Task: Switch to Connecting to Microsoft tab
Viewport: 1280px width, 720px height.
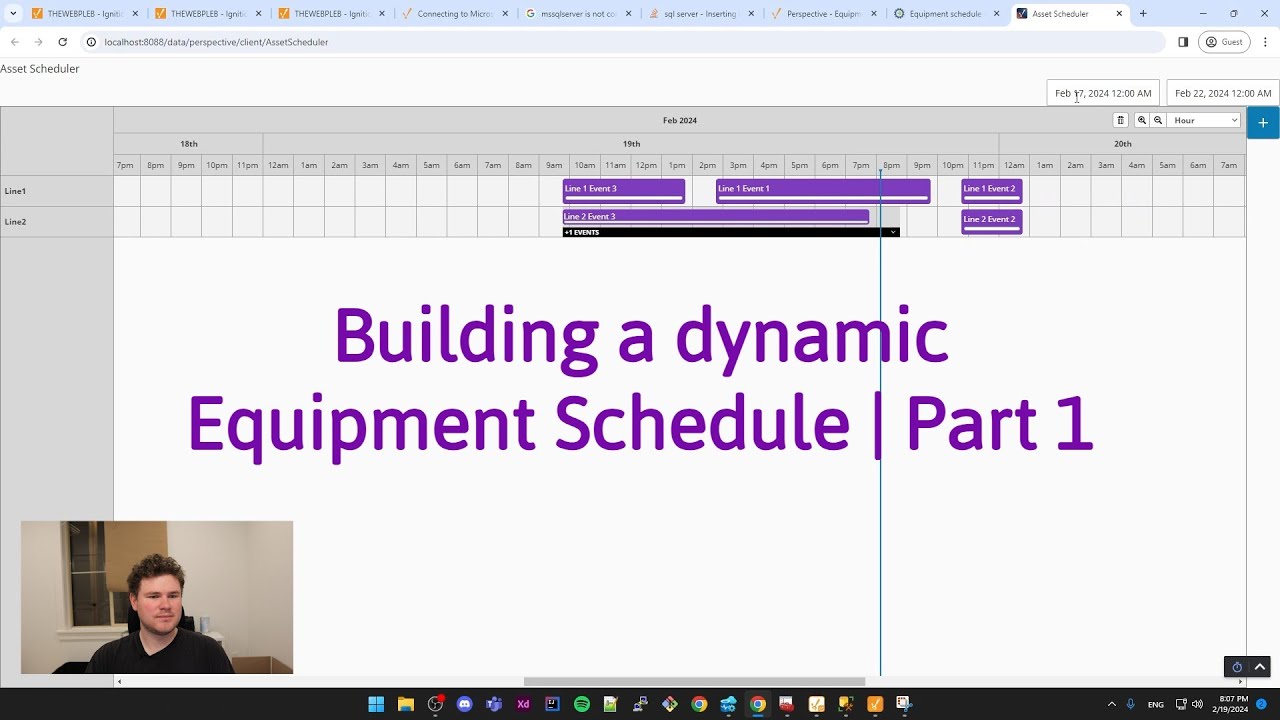Action: [x=453, y=14]
